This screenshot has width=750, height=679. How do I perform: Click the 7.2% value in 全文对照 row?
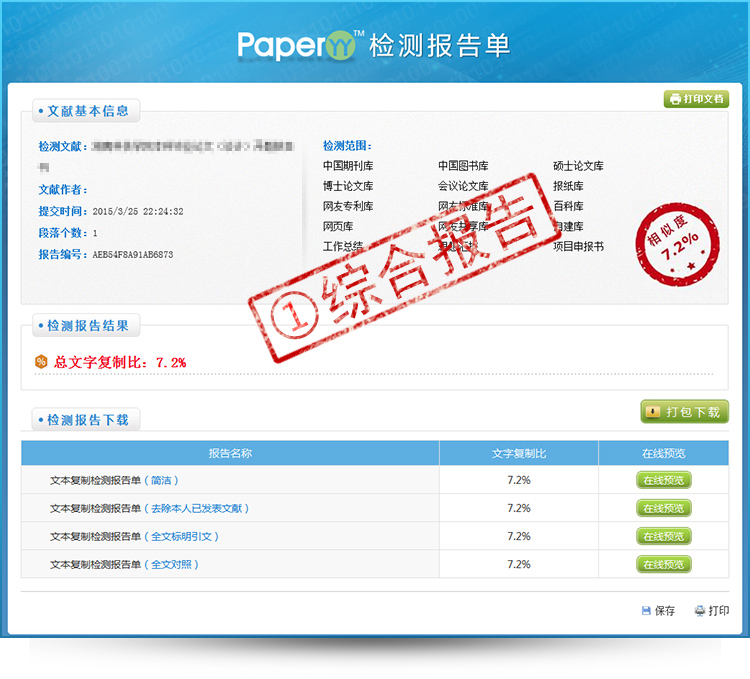519,564
